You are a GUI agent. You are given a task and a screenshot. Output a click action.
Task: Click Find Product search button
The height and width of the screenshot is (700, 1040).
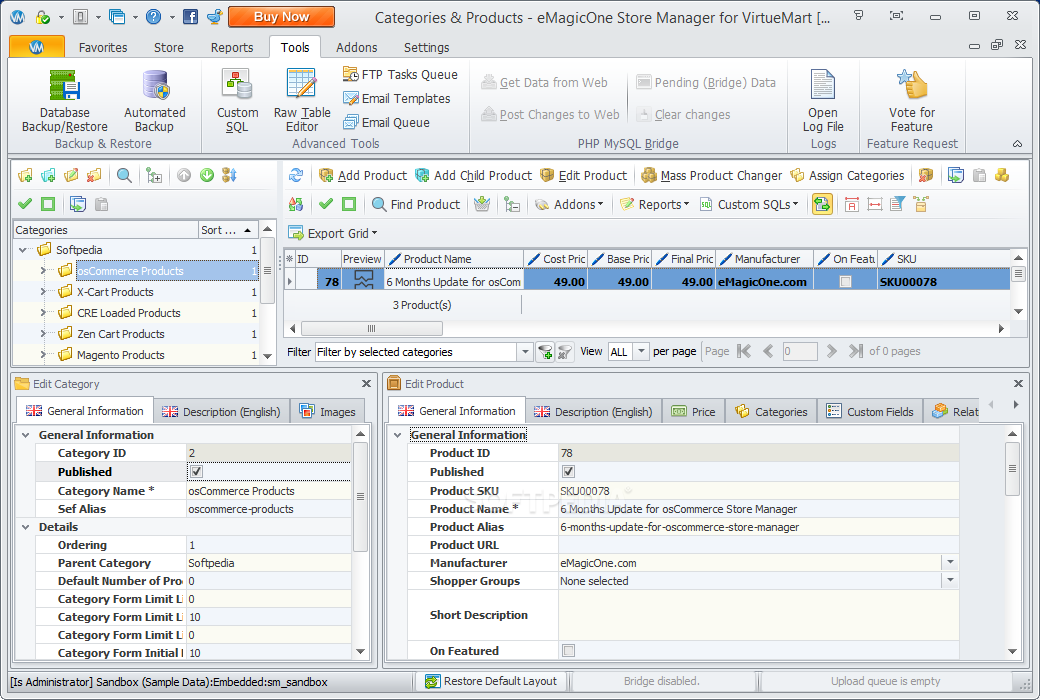point(415,204)
